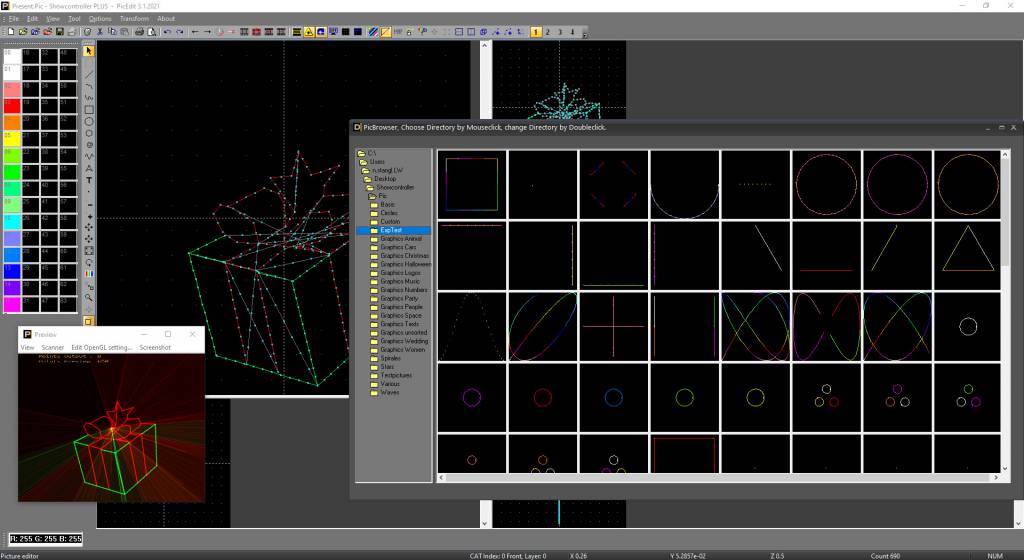
Task: Switch to layer button 3
Action: 560,32
